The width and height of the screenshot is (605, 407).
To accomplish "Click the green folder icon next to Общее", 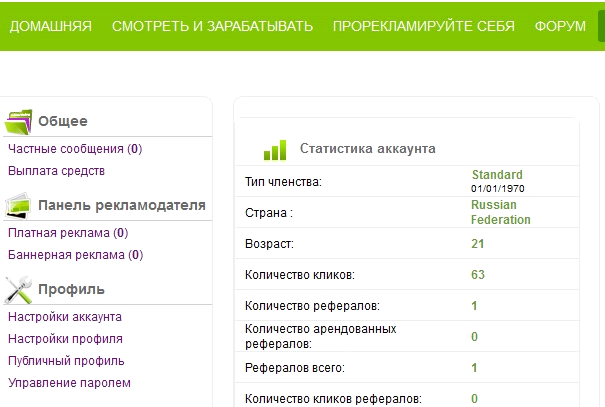I will tap(18, 122).
